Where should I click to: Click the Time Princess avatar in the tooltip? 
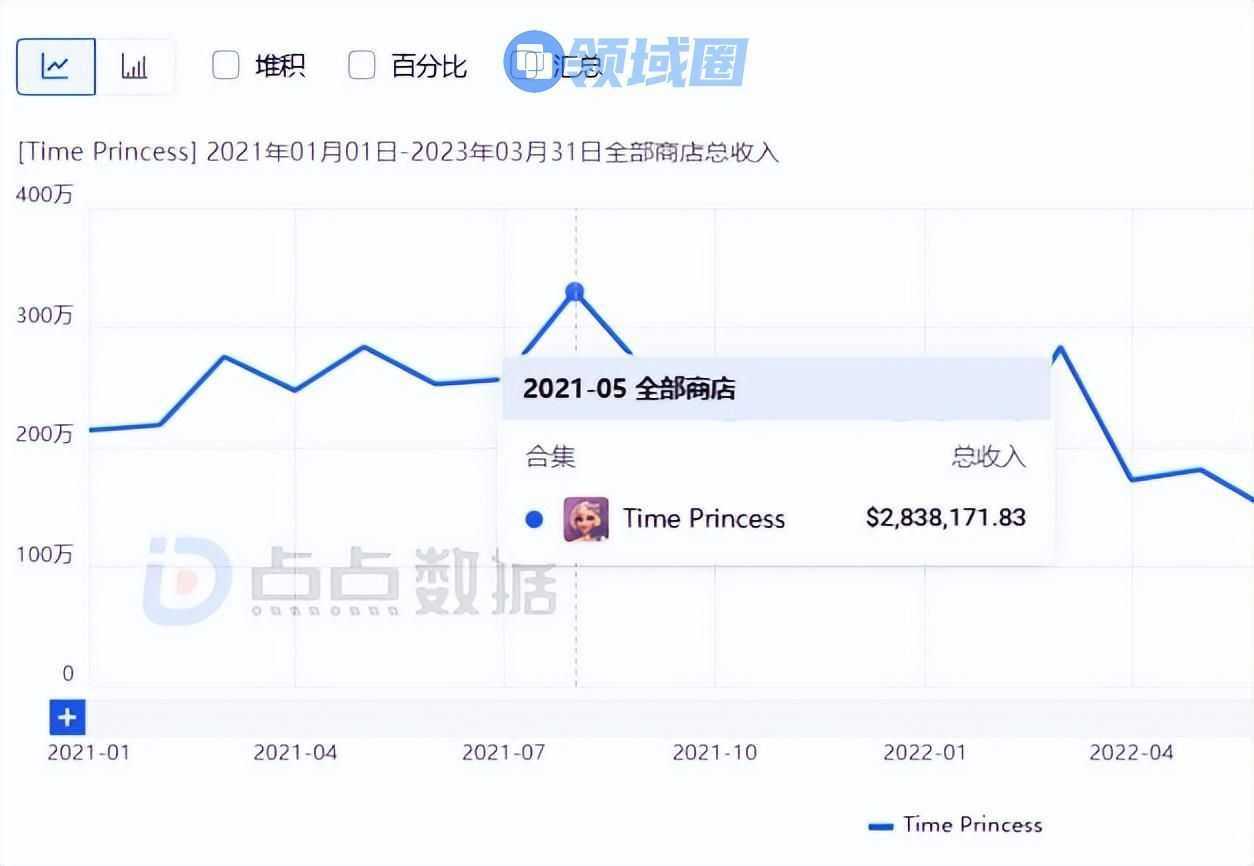coord(585,519)
